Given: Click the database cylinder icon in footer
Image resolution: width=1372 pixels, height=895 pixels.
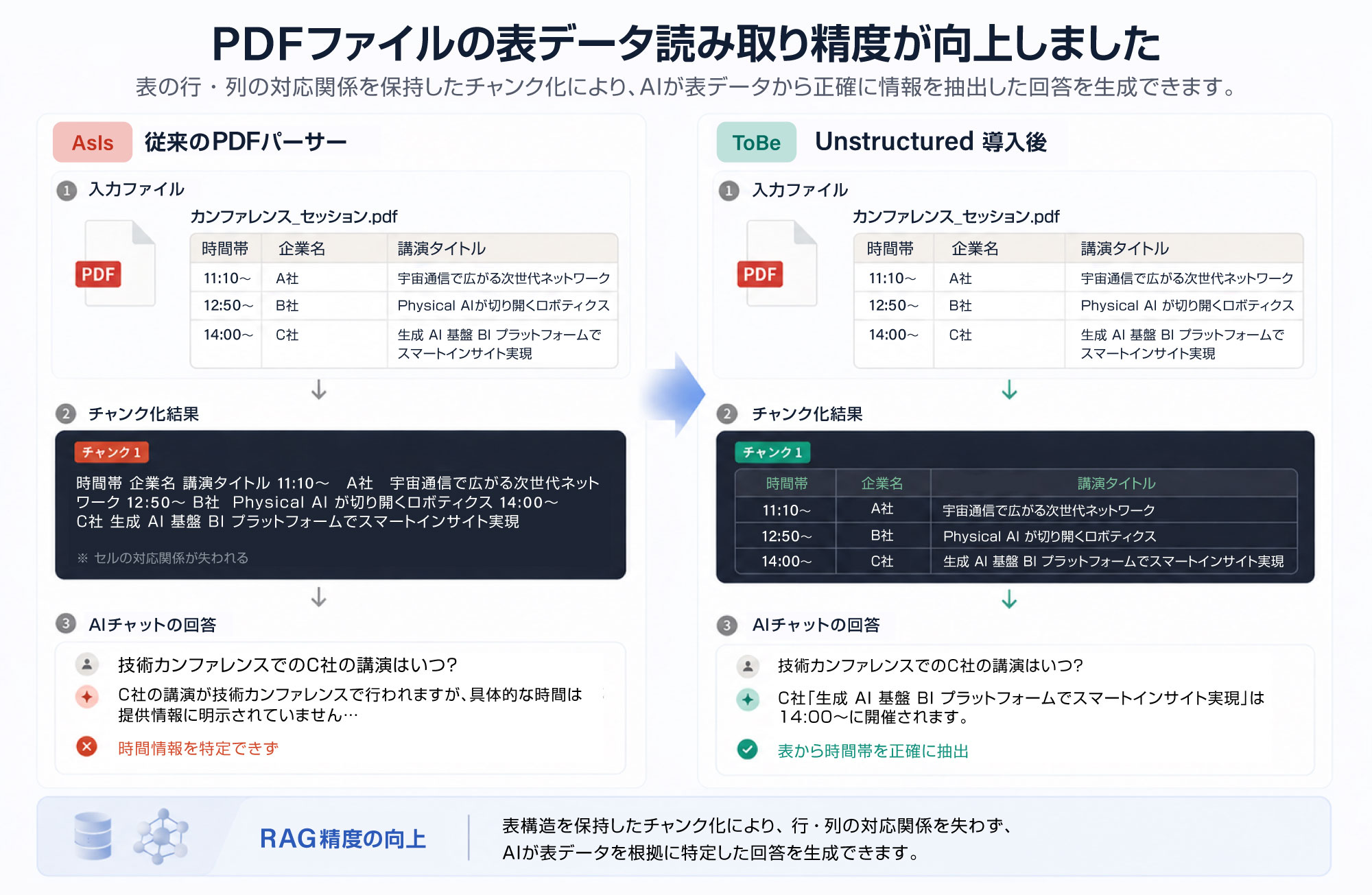Looking at the screenshot, I should (x=93, y=836).
